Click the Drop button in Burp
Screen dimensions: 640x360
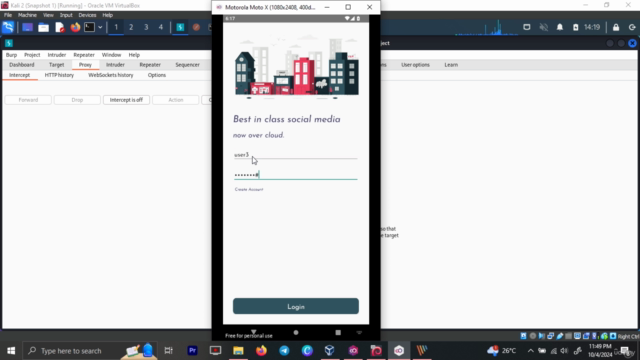77,100
